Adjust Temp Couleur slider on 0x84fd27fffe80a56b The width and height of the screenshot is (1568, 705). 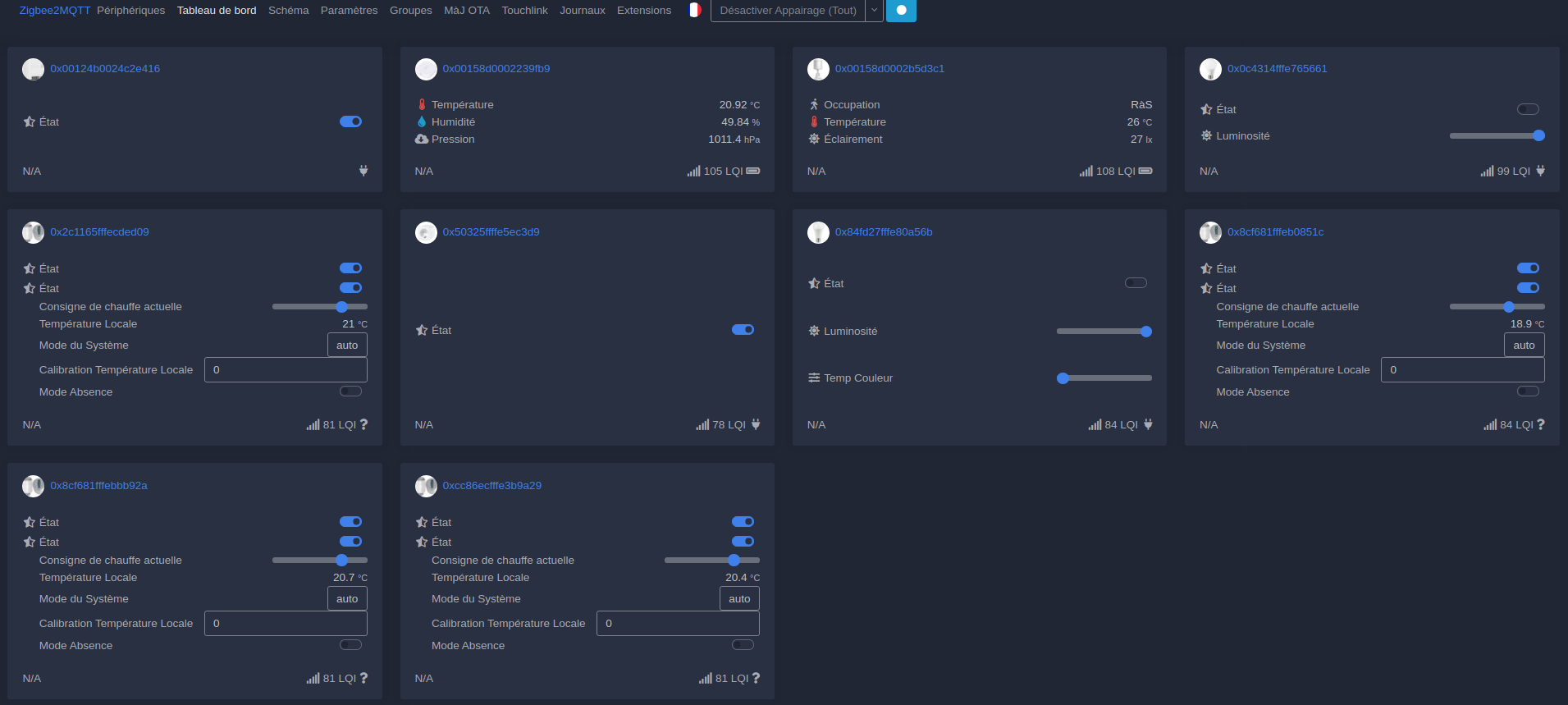pos(1104,378)
